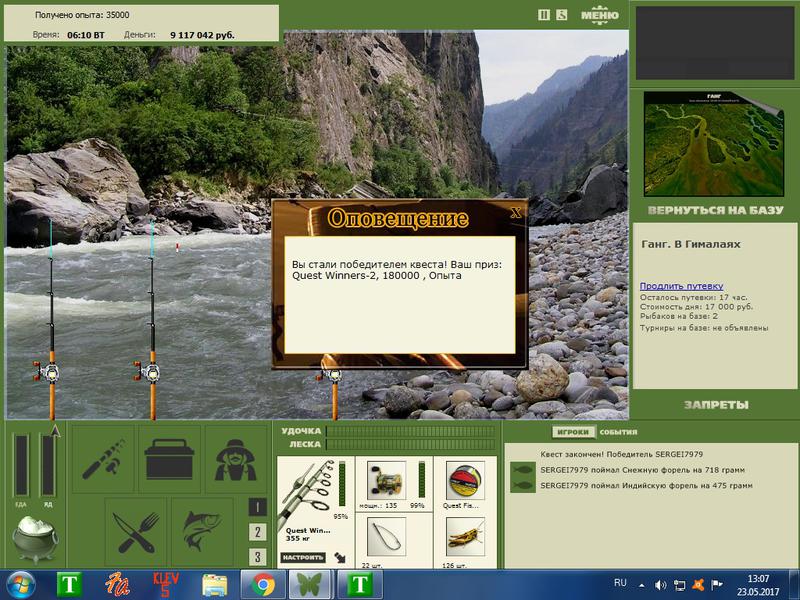The width and height of the screenshot is (800, 600).
Task: Click the red float on the water
Action: [177, 248]
